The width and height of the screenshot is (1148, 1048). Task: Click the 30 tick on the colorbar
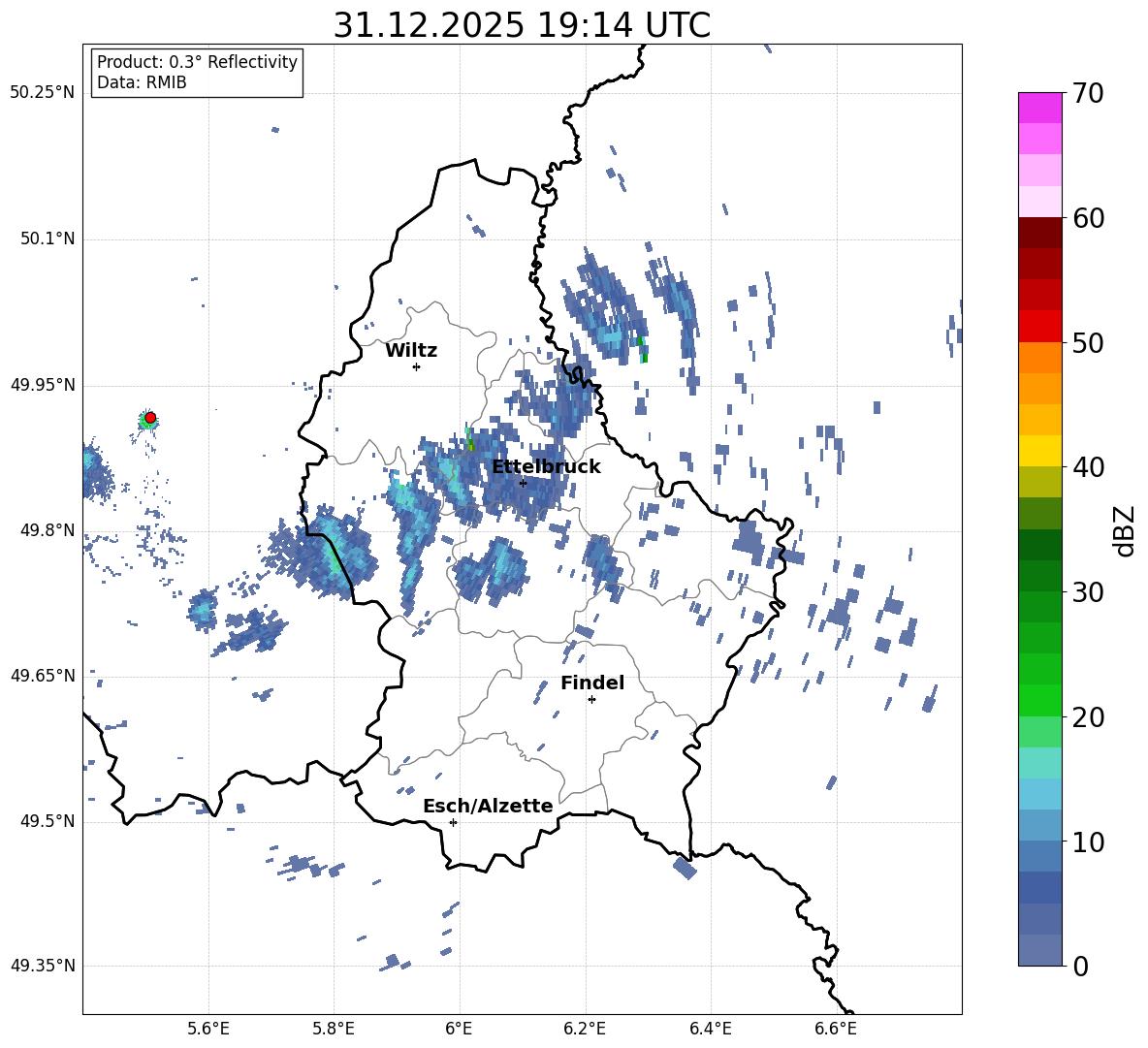pyautogui.click(x=1088, y=592)
